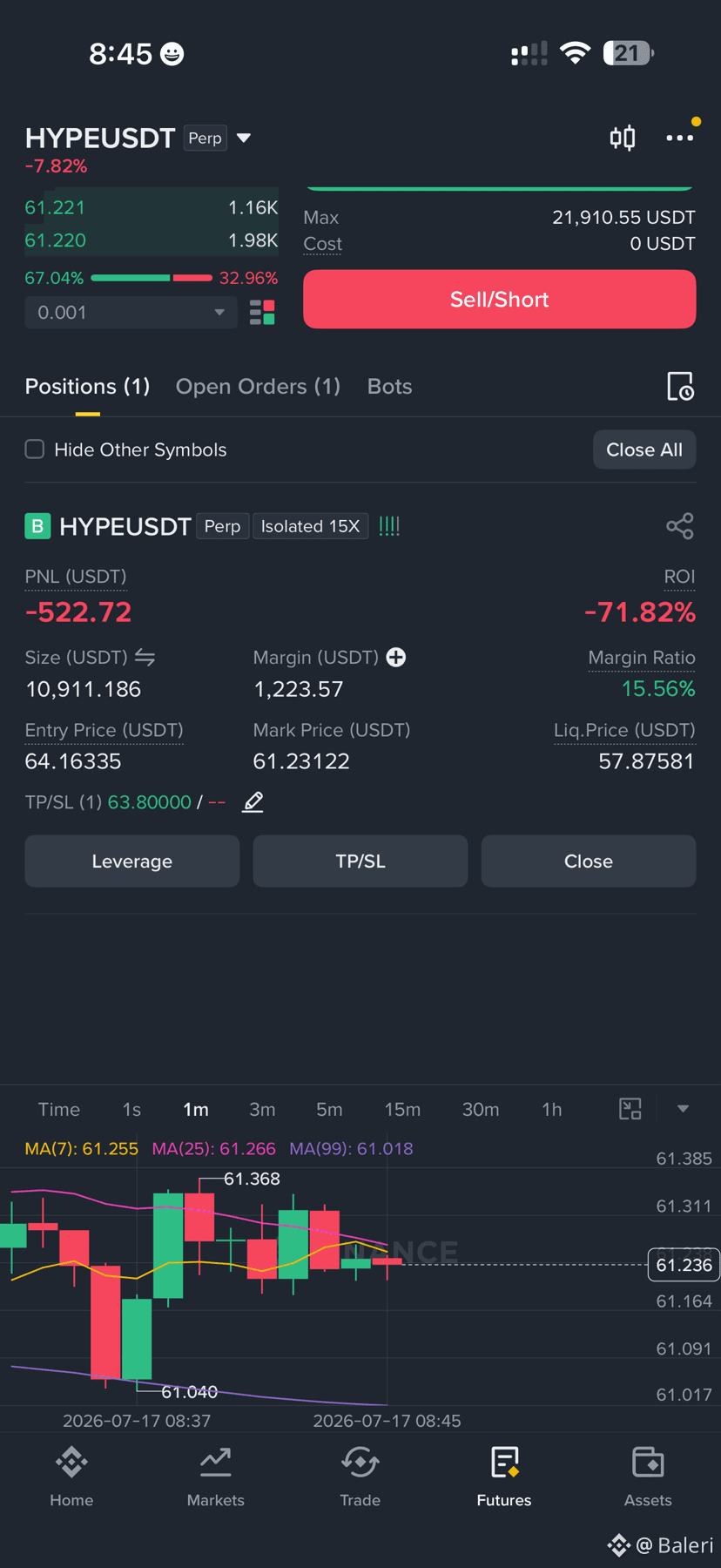The width and height of the screenshot is (721, 1568).
Task: Open order history icon
Action: click(680, 386)
